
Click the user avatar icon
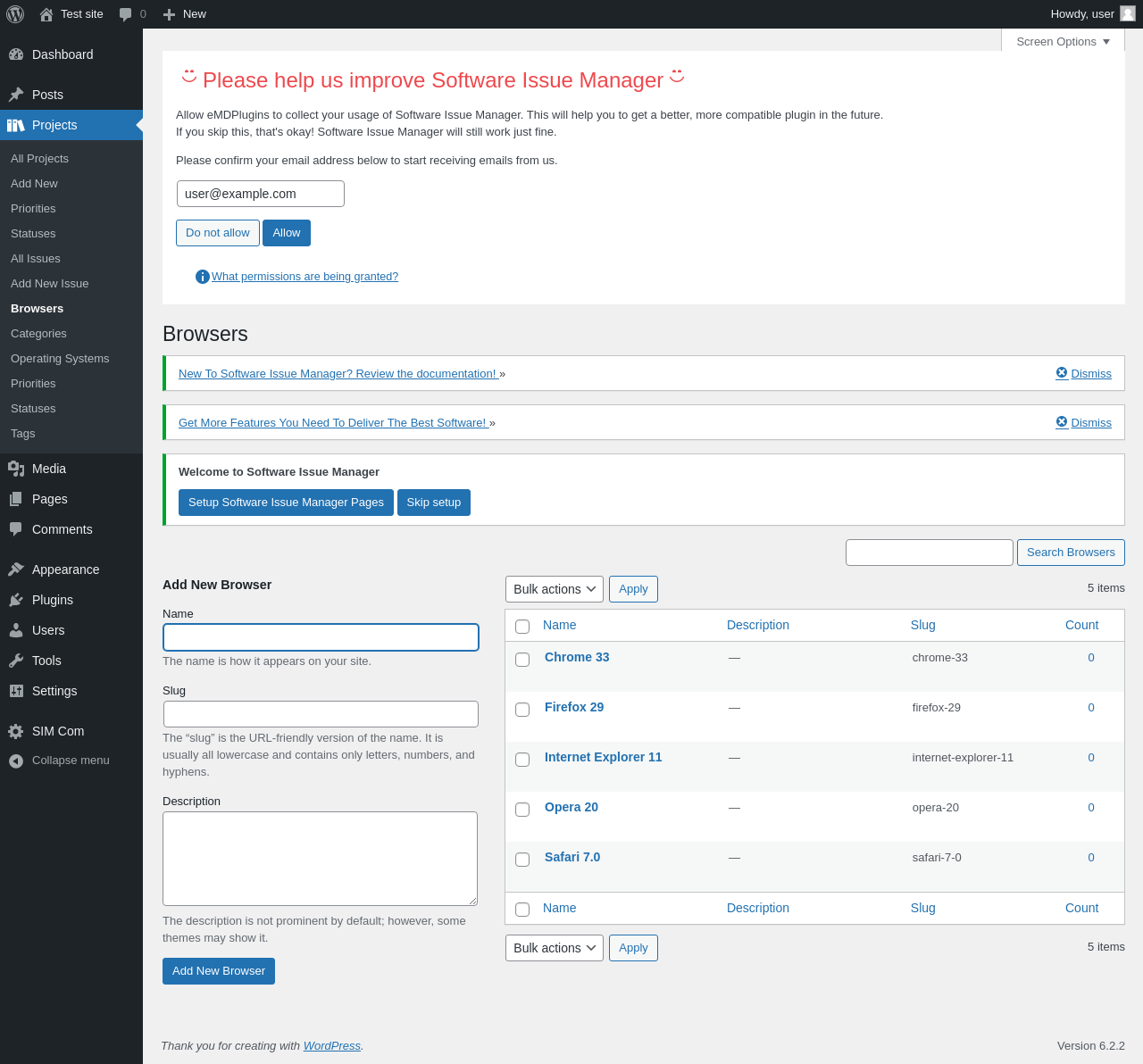1128,13
